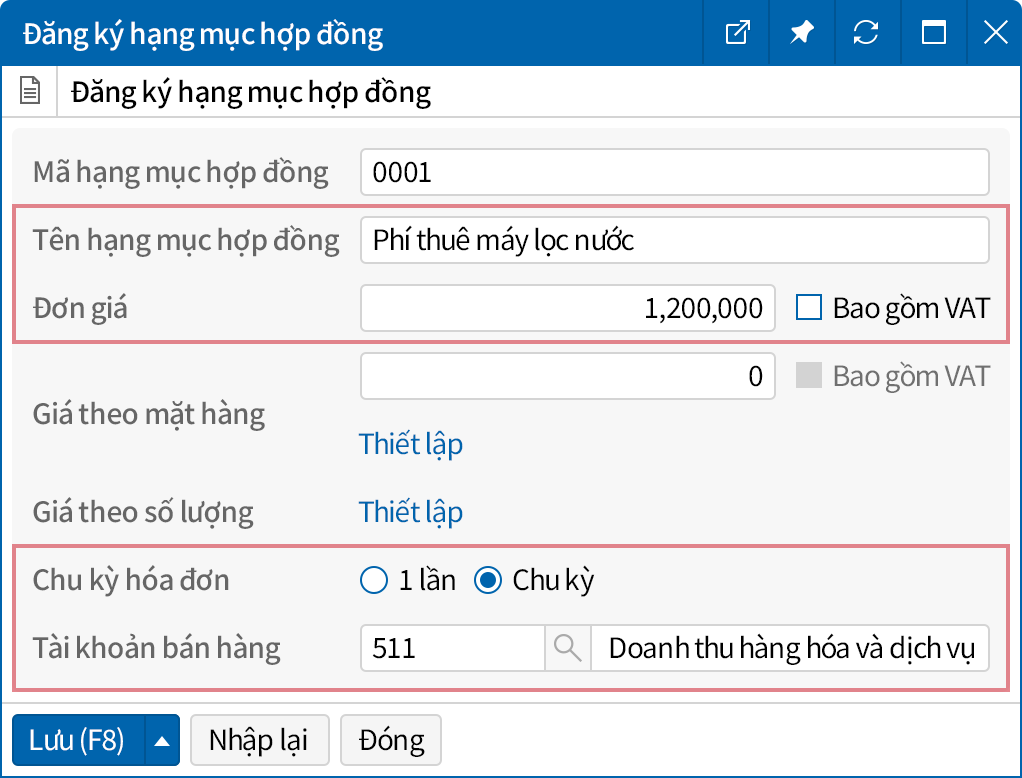The width and height of the screenshot is (1022, 778).
Task: Open the form in a new window
Action: (x=737, y=33)
